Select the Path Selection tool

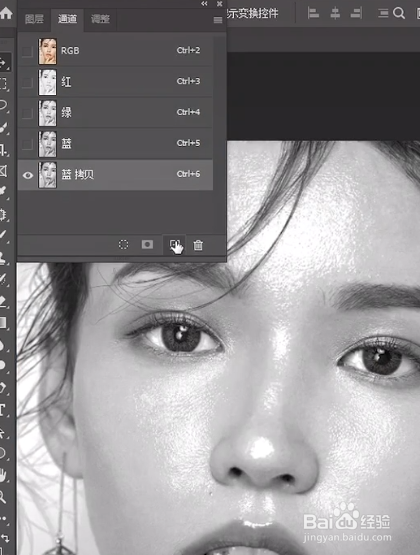point(3,432)
